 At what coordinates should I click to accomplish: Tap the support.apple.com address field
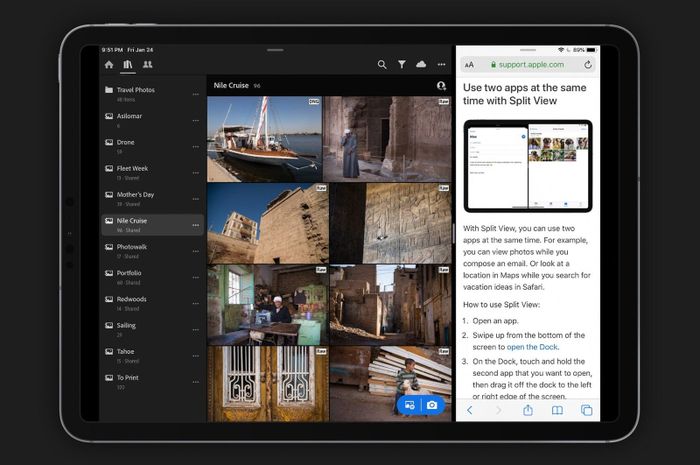coord(528,65)
